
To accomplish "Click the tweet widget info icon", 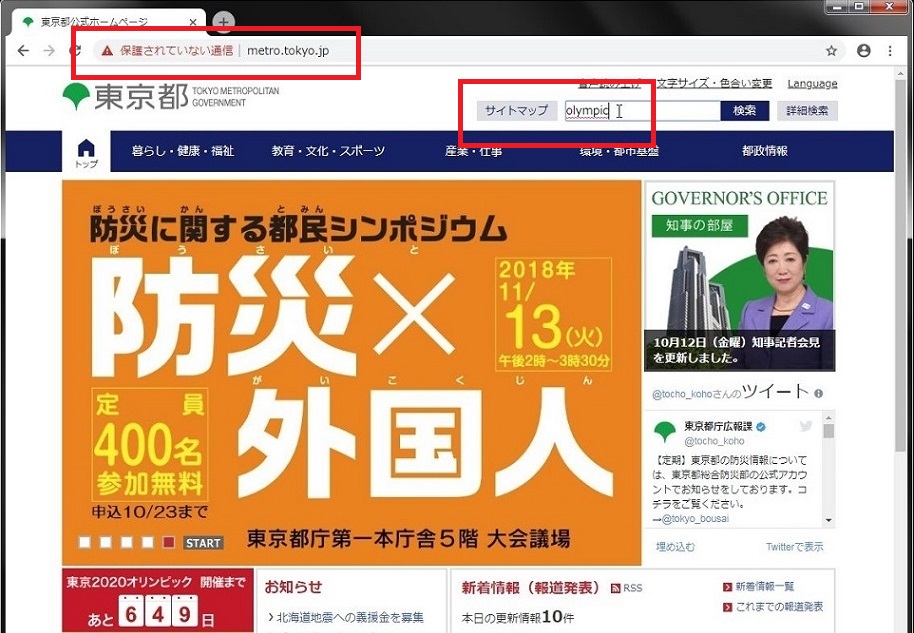I will 818,393.
